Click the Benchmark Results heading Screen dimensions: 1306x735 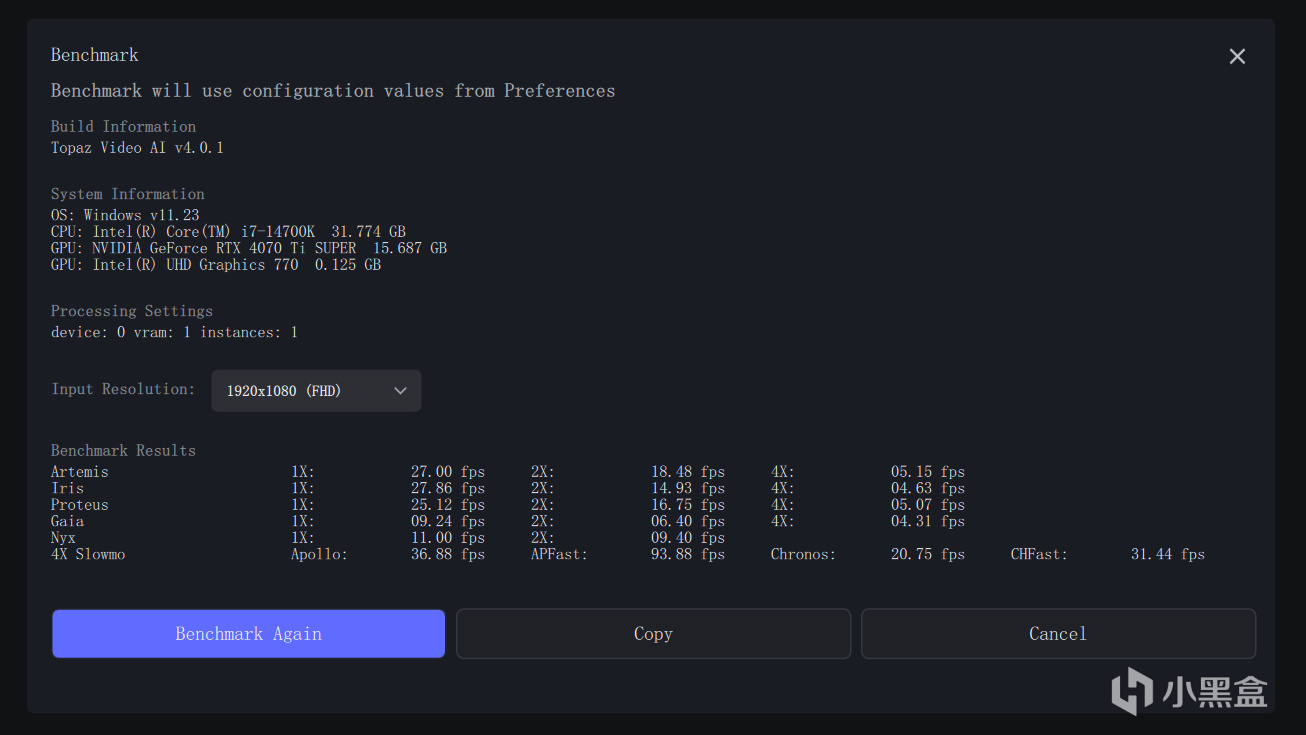click(x=123, y=451)
